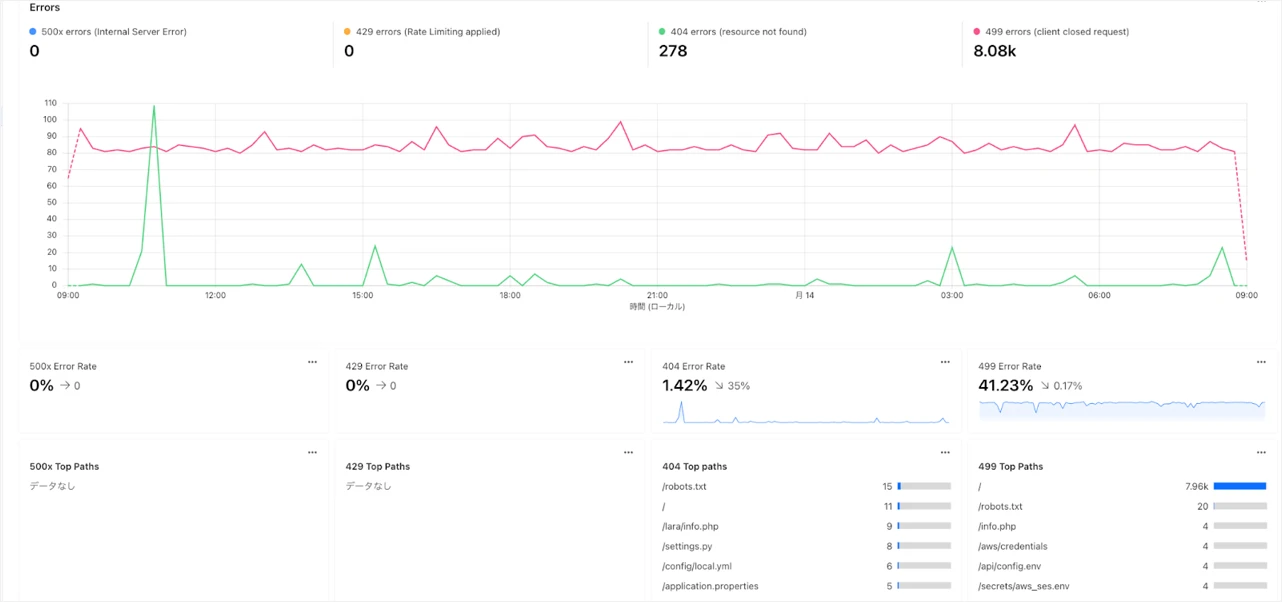Open the 499 Error Rate ellipsis menu
The image size is (1282, 602).
point(1261,362)
